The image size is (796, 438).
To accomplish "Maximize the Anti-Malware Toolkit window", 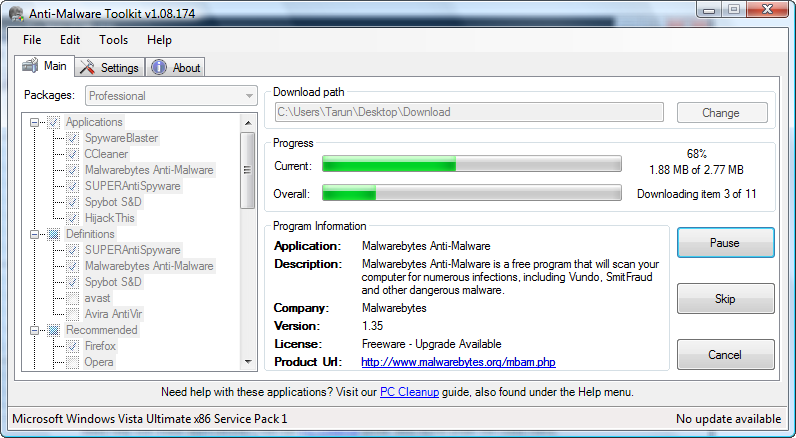I will [x=734, y=9].
